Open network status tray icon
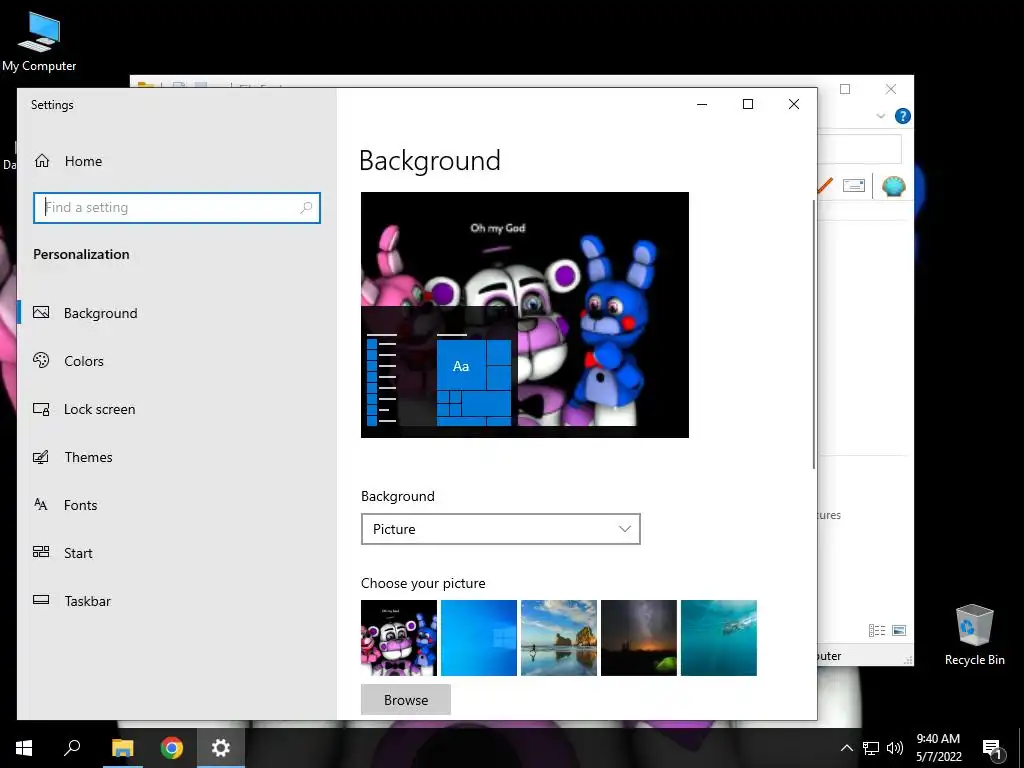 point(871,748)
